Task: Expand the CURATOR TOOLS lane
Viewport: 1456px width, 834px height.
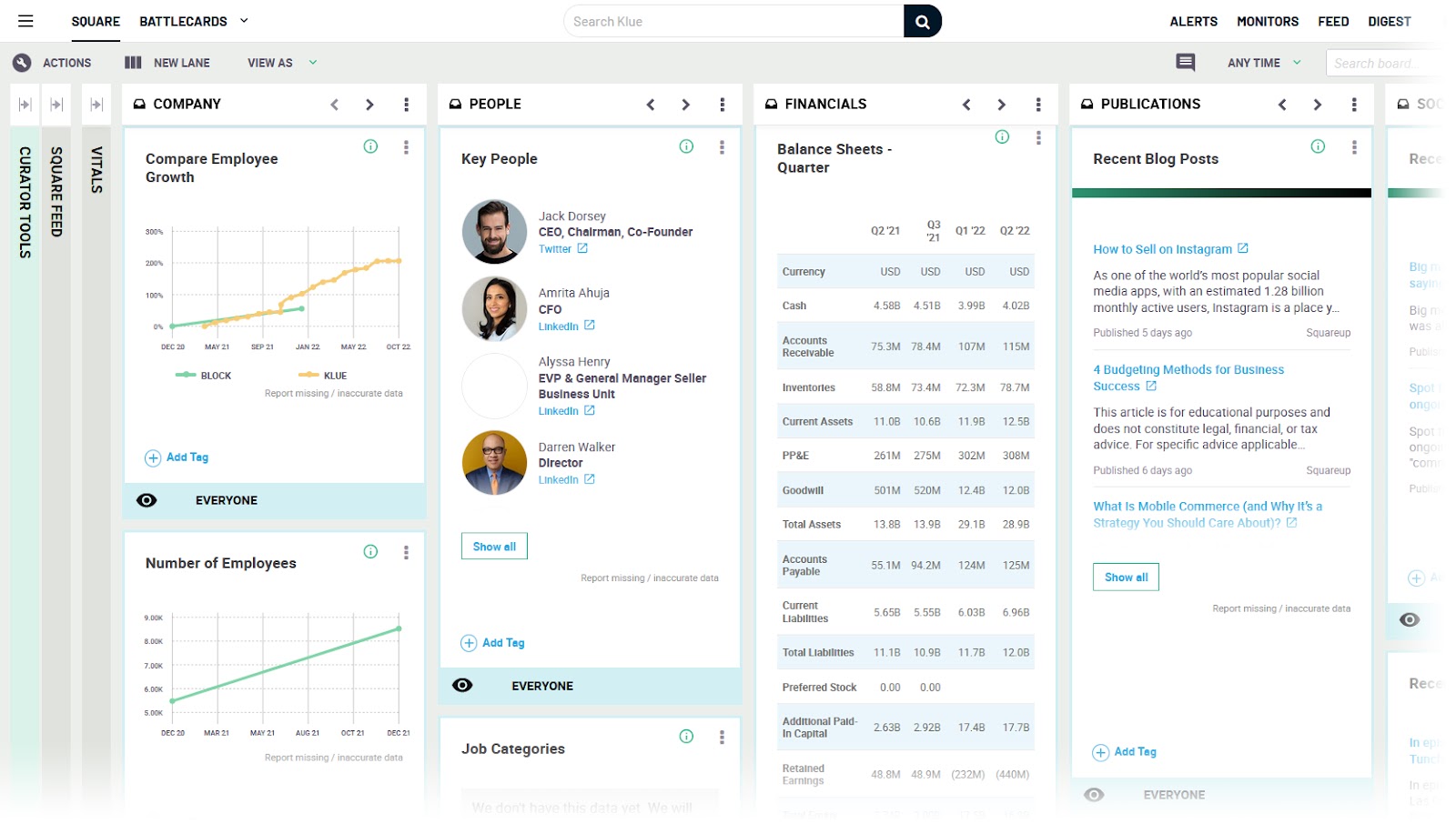Action: 25,105
